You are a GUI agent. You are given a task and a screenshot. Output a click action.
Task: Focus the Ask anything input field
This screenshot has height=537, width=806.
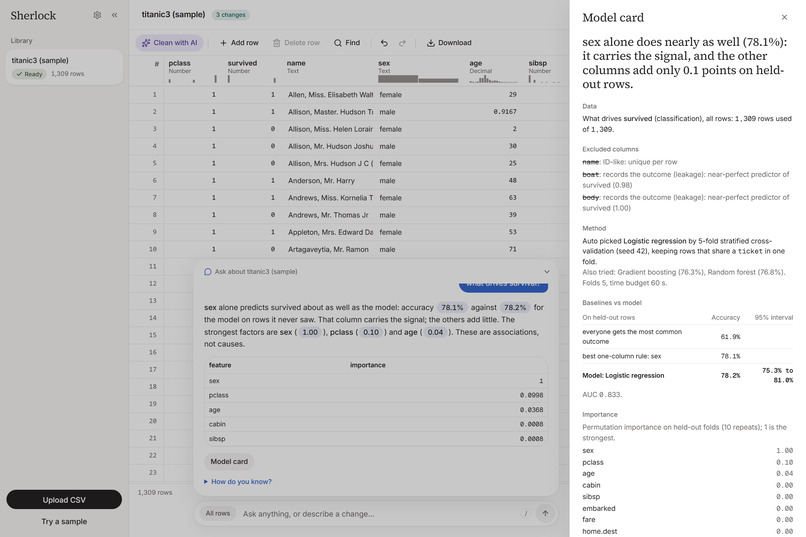[x=378, y=513]
